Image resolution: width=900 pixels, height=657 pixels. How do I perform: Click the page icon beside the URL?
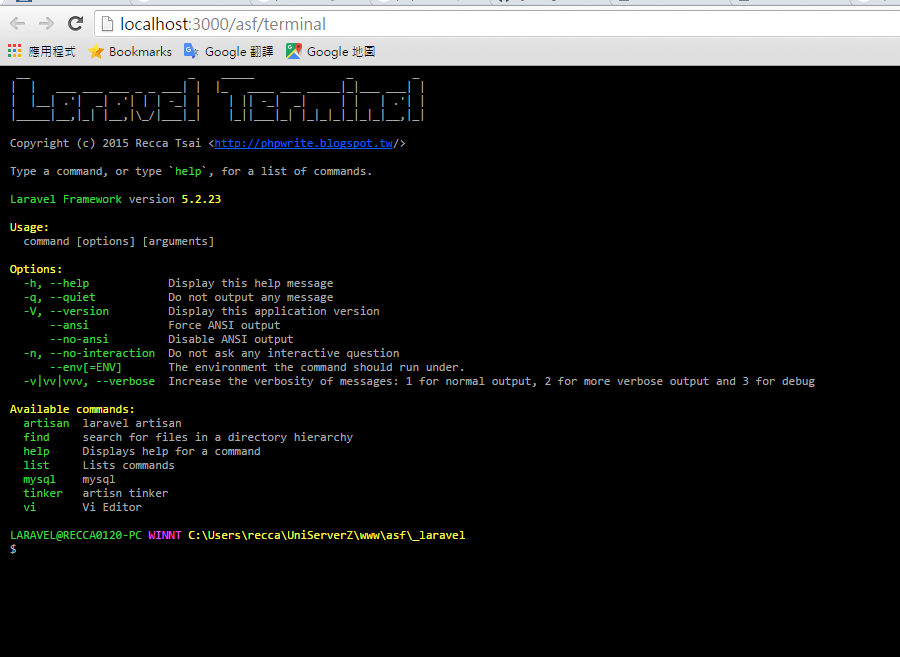[107, 24]
